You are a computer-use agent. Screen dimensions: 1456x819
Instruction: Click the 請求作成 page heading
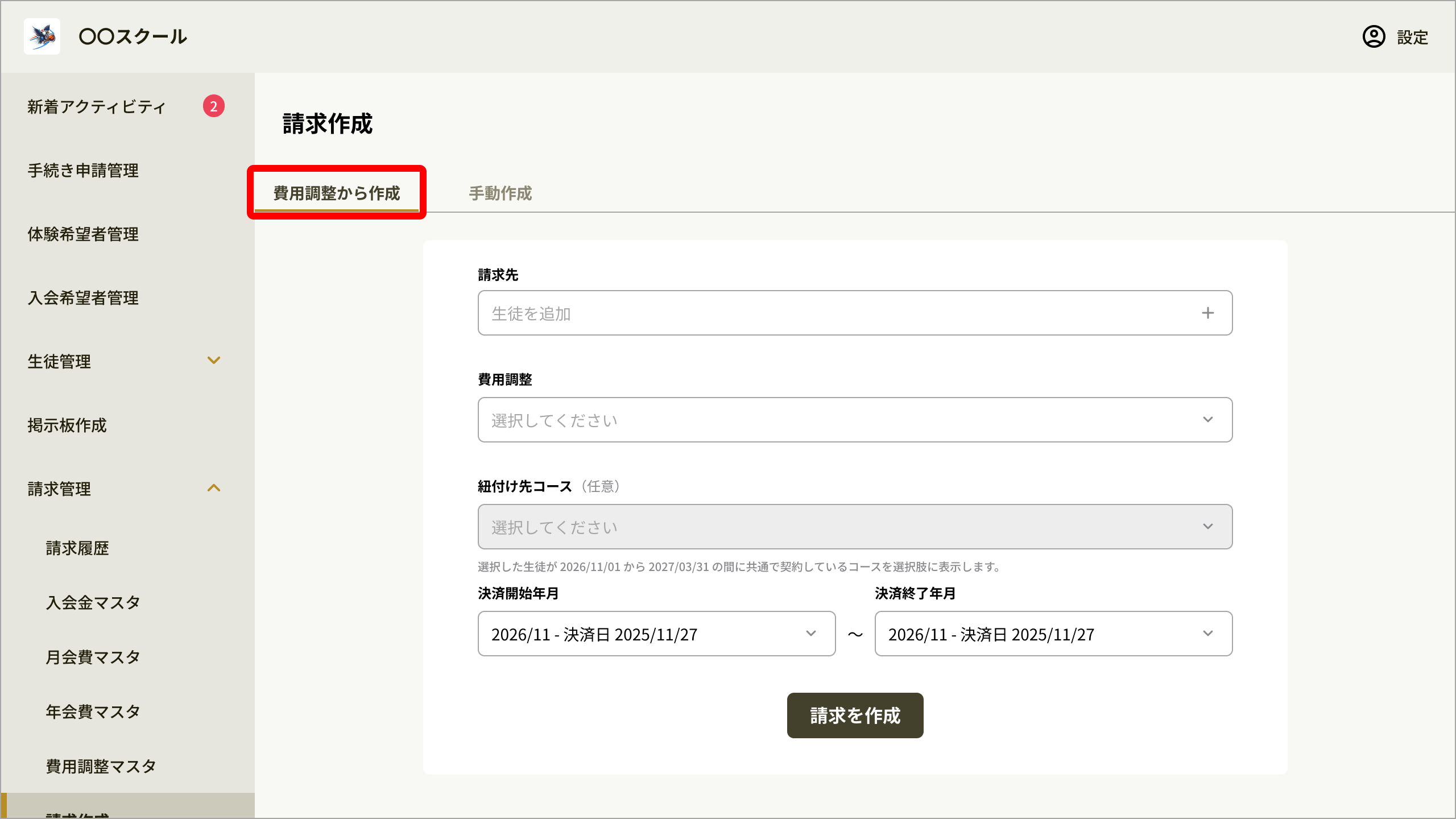point(328,124)
